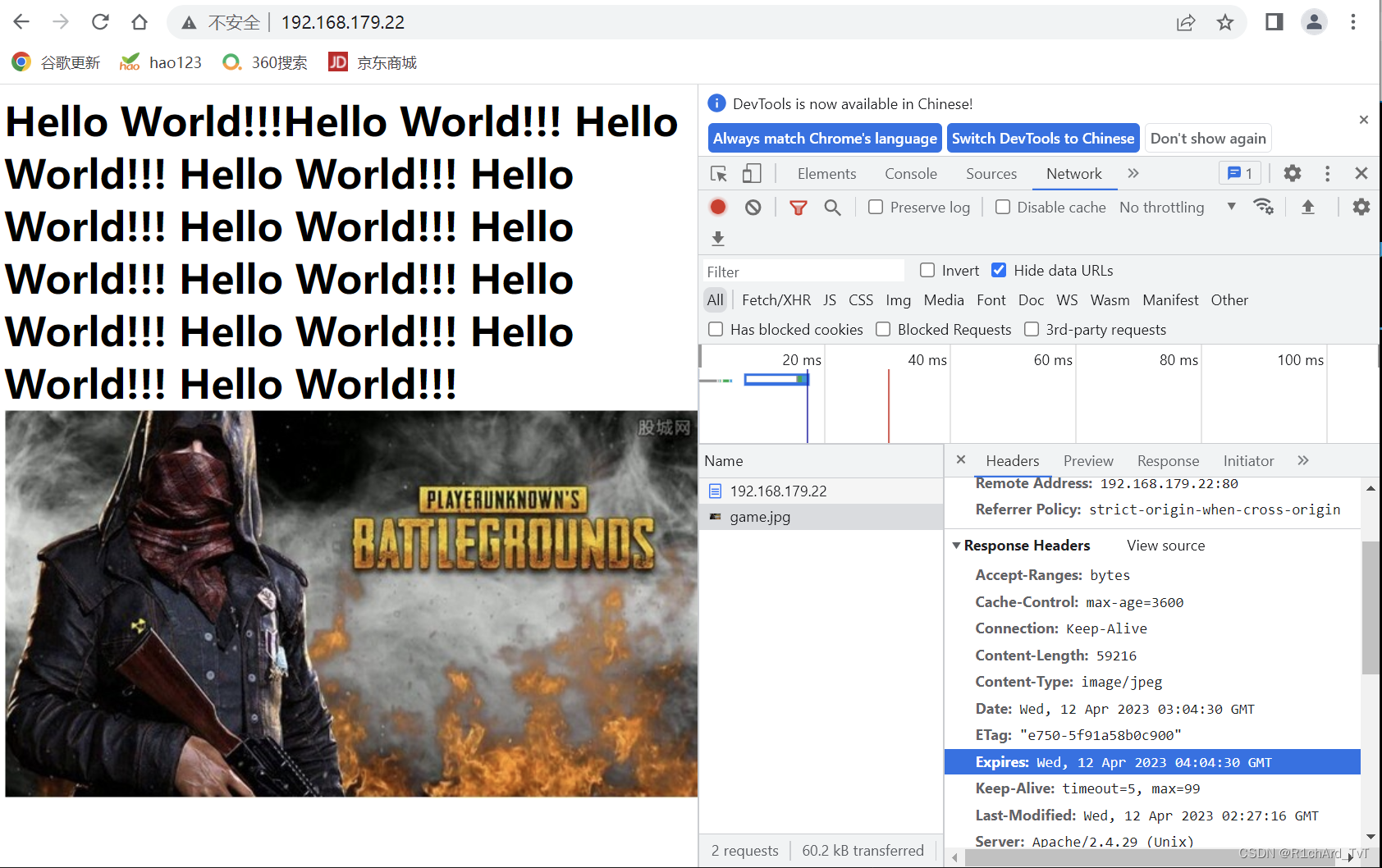
Task: Activate the DevTools inspect element picker
Action: pyautogui.click(x=719, y=174)
